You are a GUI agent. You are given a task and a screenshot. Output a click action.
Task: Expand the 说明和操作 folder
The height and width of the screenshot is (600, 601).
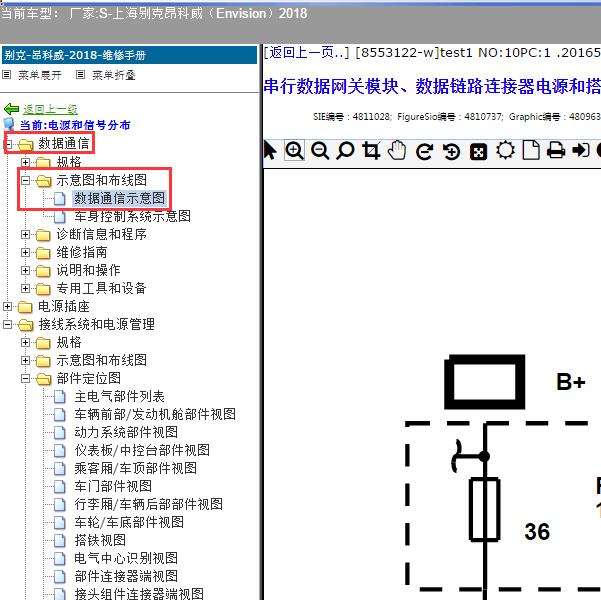click(26, 270)
